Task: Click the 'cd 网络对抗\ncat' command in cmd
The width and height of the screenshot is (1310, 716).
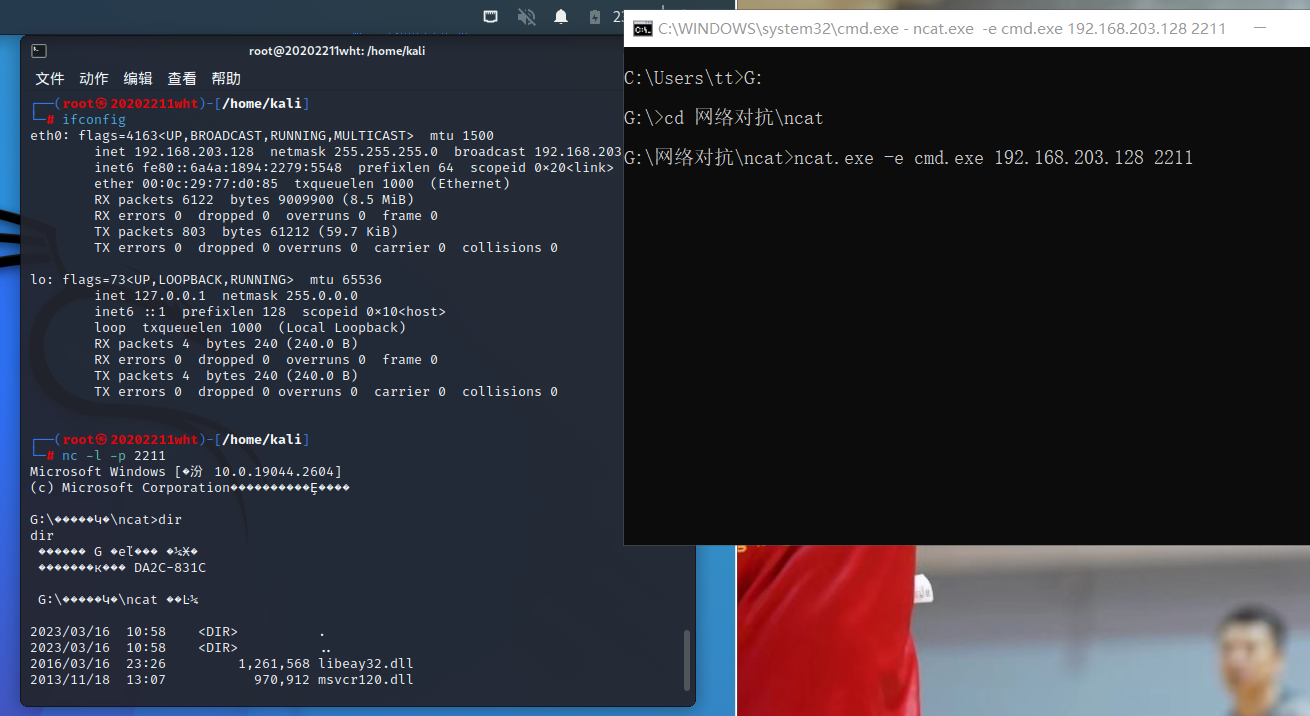Action: [x=745, y=118]
